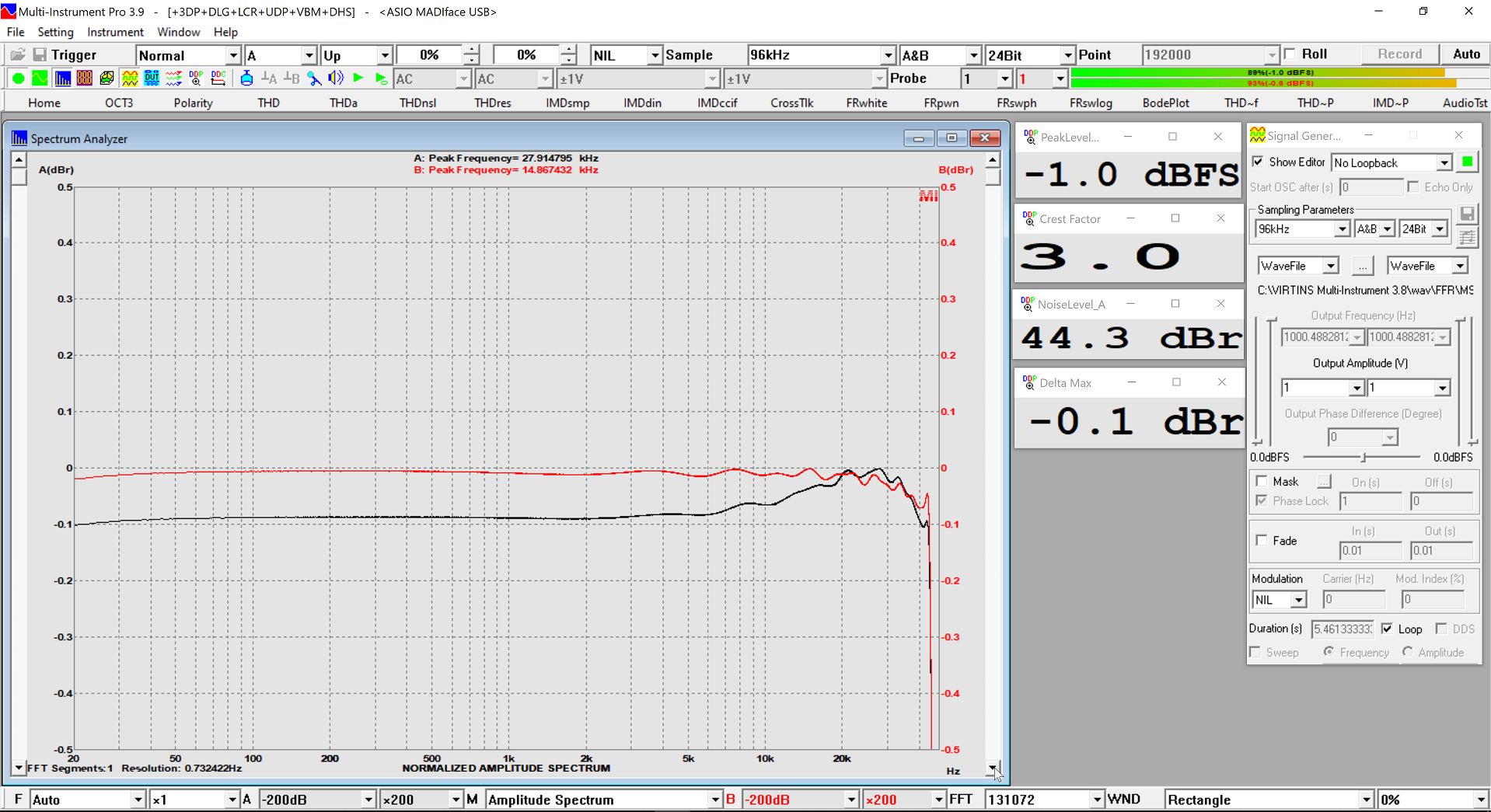Open the File menu
Image resolution: width=1491 pixels, height=812 pixels.
tap(16, 32)
